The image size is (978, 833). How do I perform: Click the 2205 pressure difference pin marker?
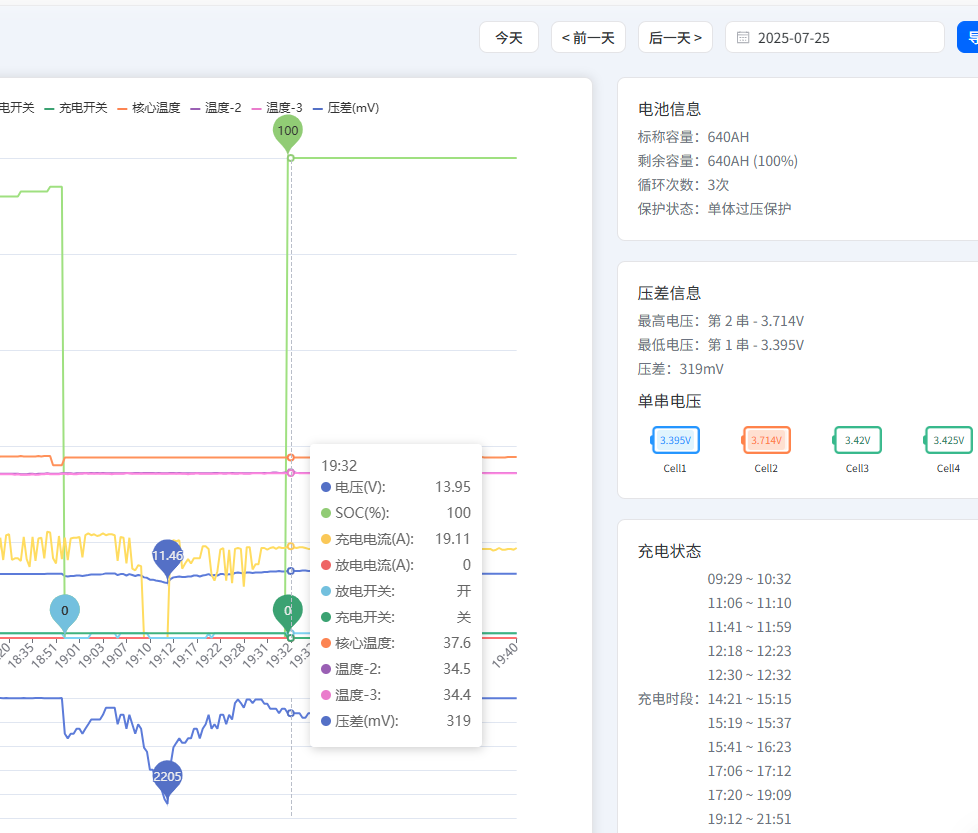click(x=167, y=778)
